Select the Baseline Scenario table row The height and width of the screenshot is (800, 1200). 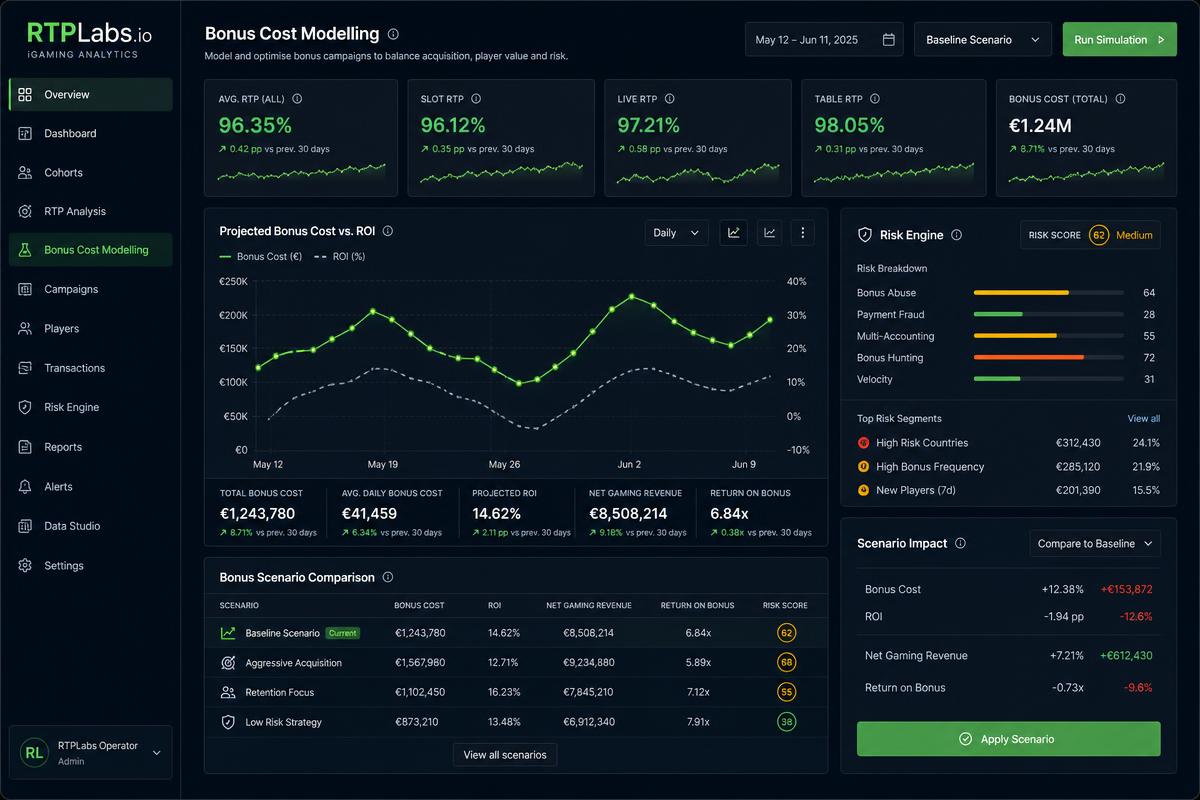pyautogui.click(x=516, y=633)
